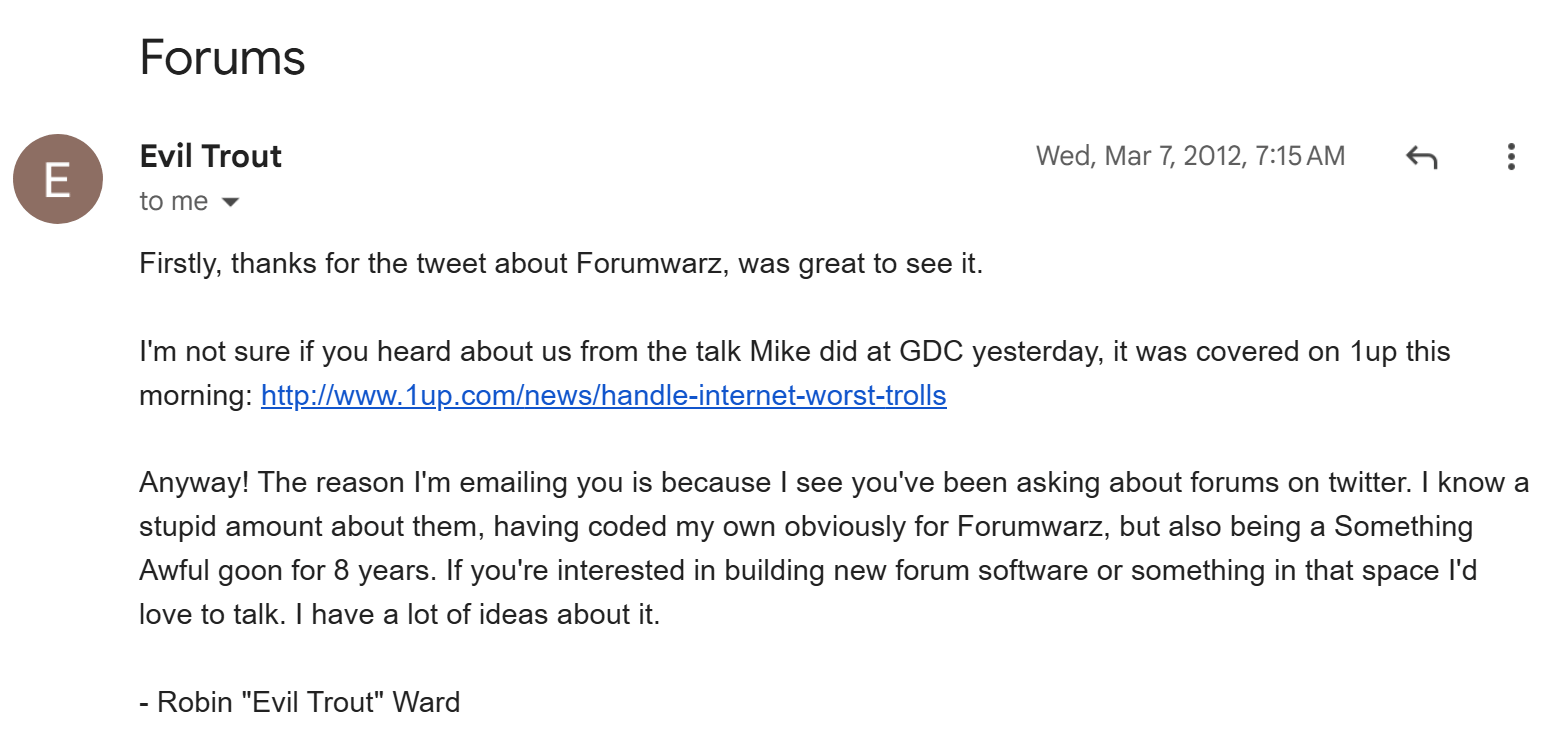This screenshot has height=754, width=1560.
Task: Open the three-dot more options menu
Action: tap(1511, 157)
